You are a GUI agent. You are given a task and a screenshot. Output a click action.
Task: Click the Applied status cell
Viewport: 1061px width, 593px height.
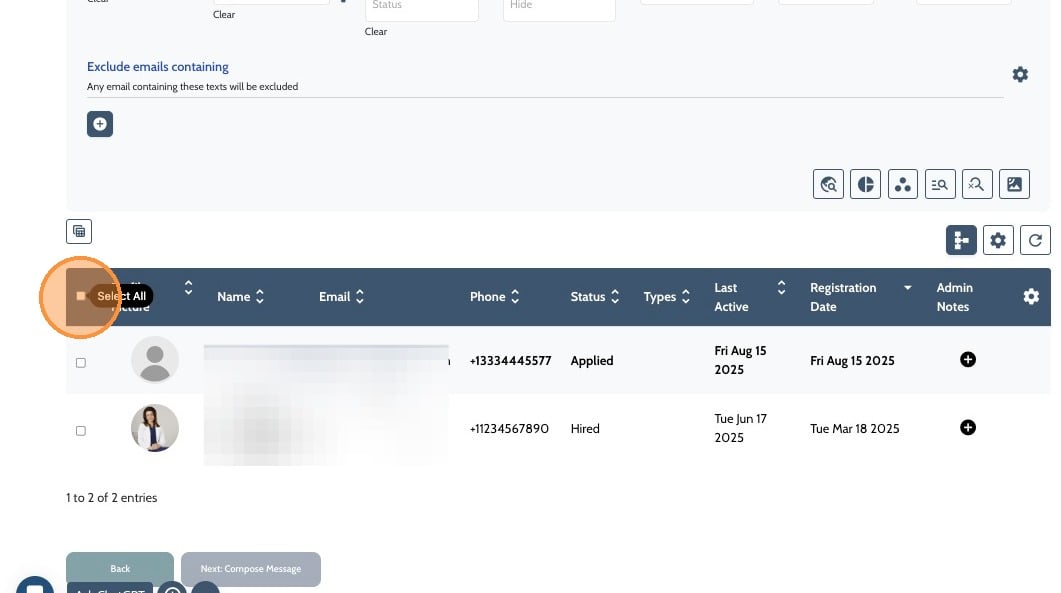coord(591,361)
